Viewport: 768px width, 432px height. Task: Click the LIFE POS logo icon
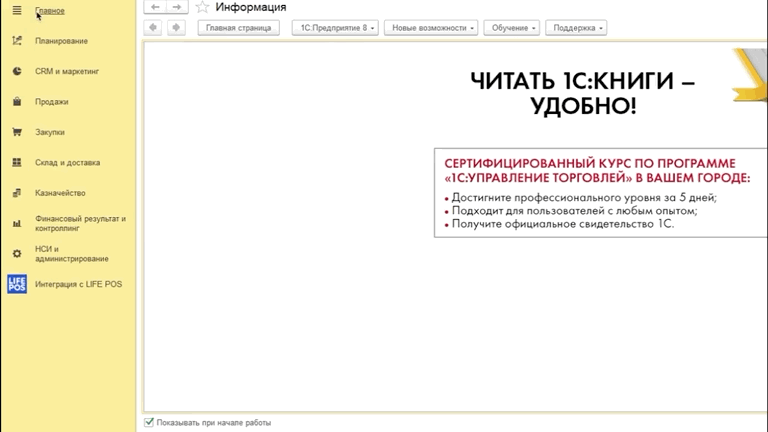(x=17, y=284)
